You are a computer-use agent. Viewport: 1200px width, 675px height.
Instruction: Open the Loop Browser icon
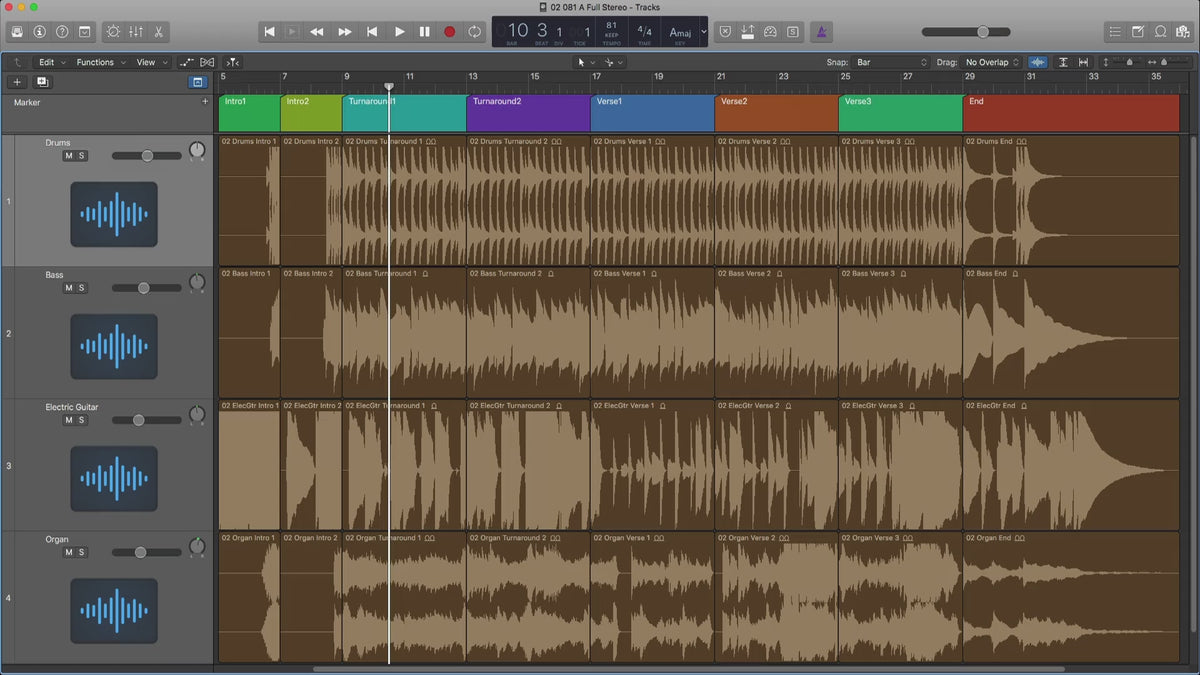point(1160,32)
